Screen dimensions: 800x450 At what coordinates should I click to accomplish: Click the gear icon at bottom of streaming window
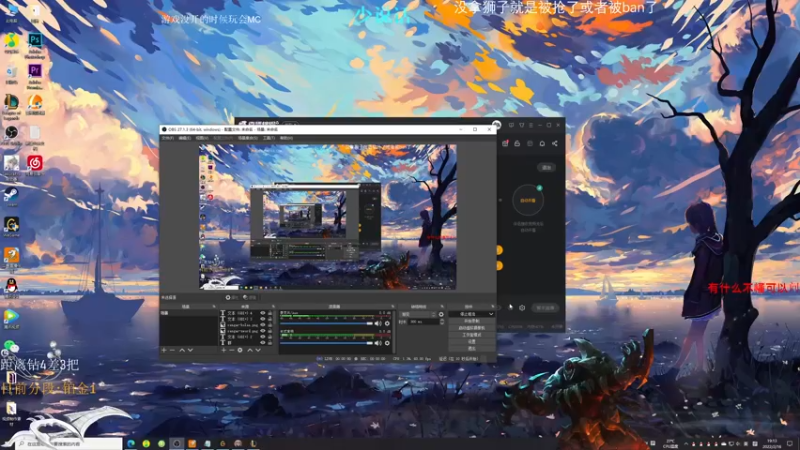tap(522, 308)
